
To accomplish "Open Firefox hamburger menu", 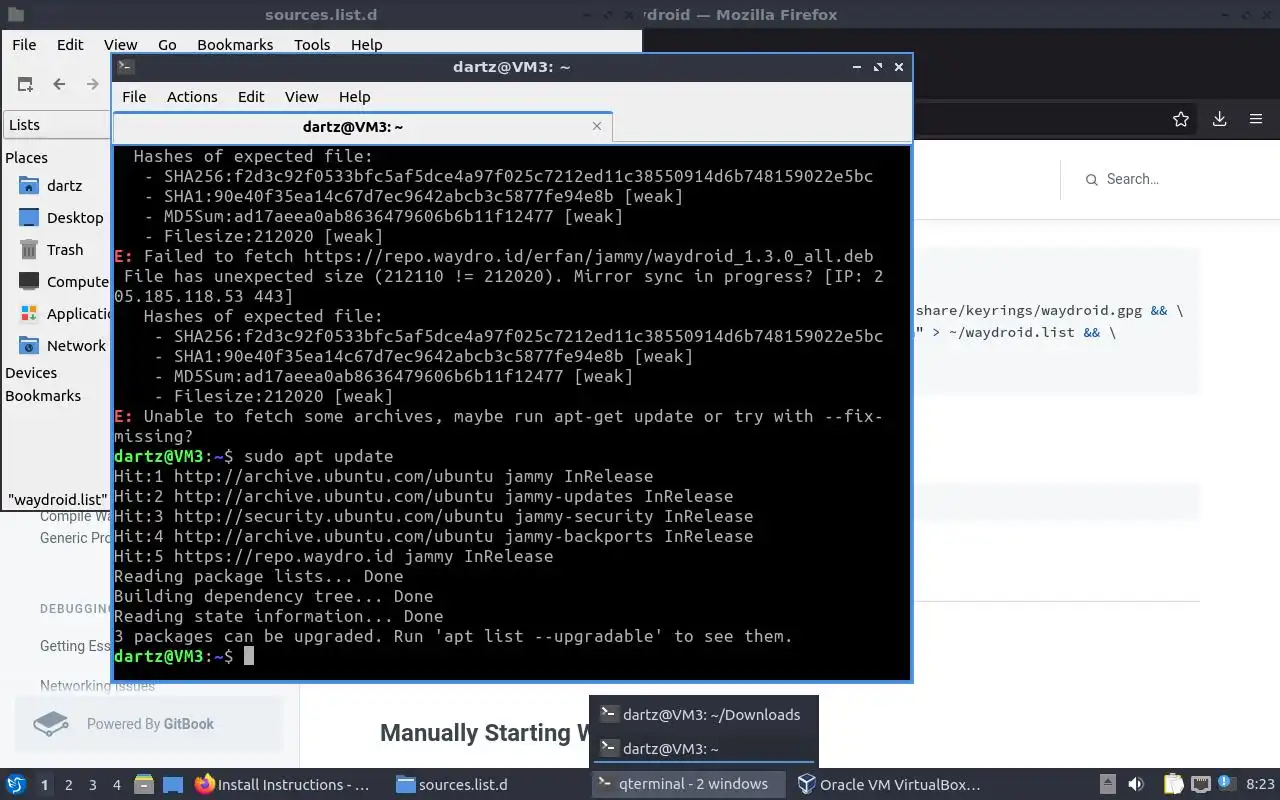I will (1256, 119).
